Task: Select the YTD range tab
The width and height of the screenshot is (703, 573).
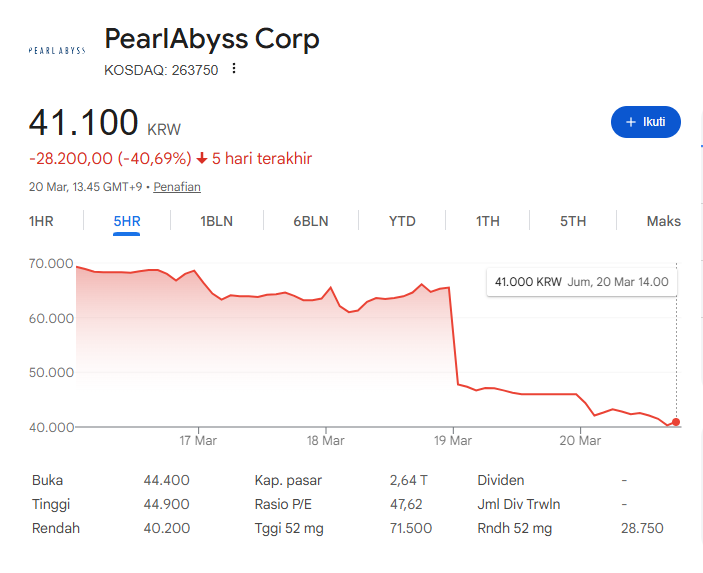Action: point(402,221)
